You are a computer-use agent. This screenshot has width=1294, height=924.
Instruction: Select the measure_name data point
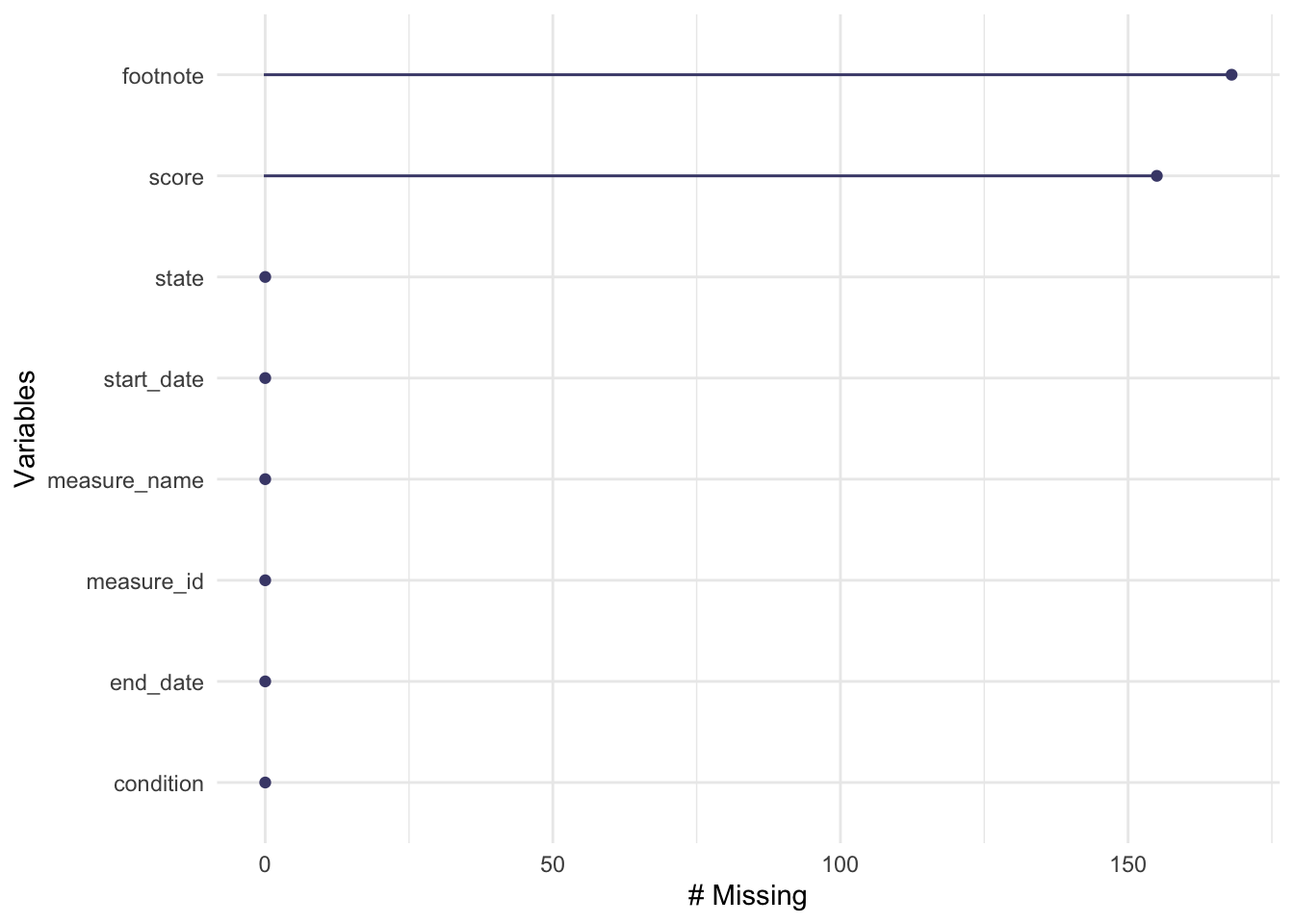[x=265, y=479]
